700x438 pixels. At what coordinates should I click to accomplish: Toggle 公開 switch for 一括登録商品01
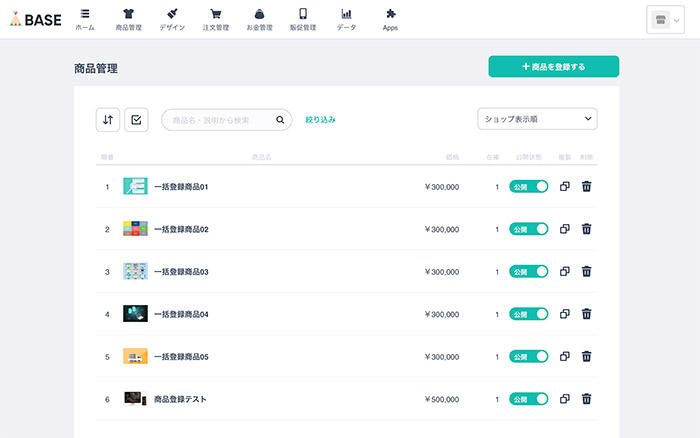point(529,187)
